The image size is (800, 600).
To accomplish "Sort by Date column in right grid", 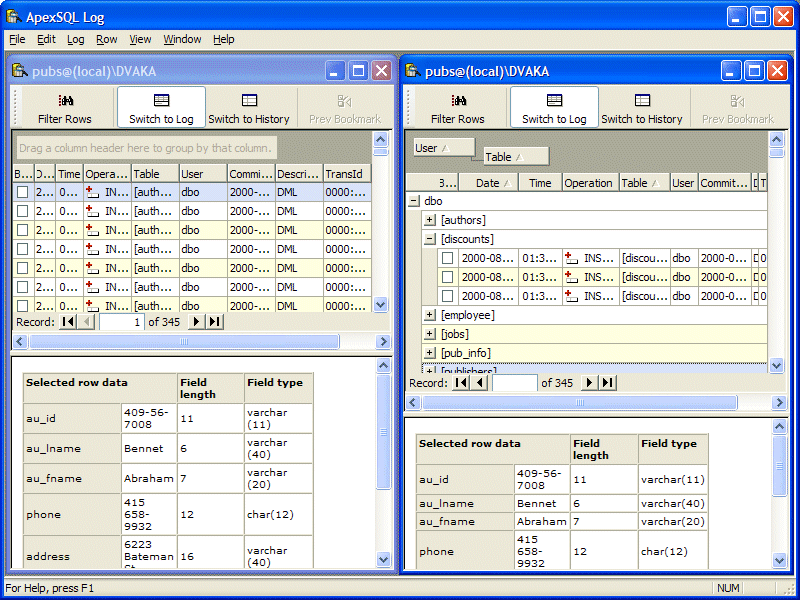I will click(x=488, y=183).
